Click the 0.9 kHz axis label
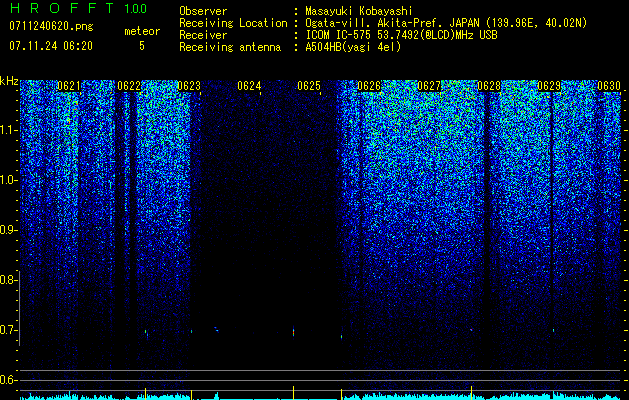The height and width of the screenshot is (400, 629). pyautogui.click(x=9, y=230)
